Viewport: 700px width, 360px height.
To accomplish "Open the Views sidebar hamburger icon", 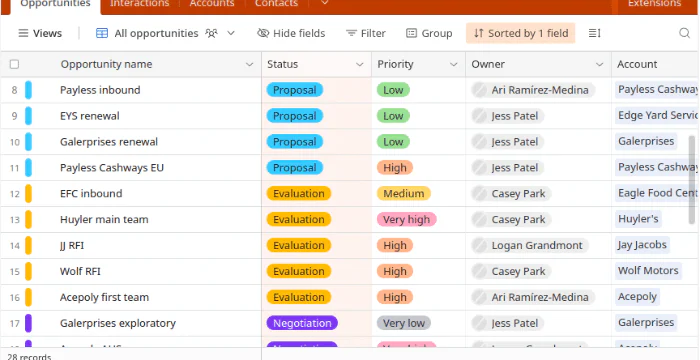I will pyautogui.click(x=23, y=33).
